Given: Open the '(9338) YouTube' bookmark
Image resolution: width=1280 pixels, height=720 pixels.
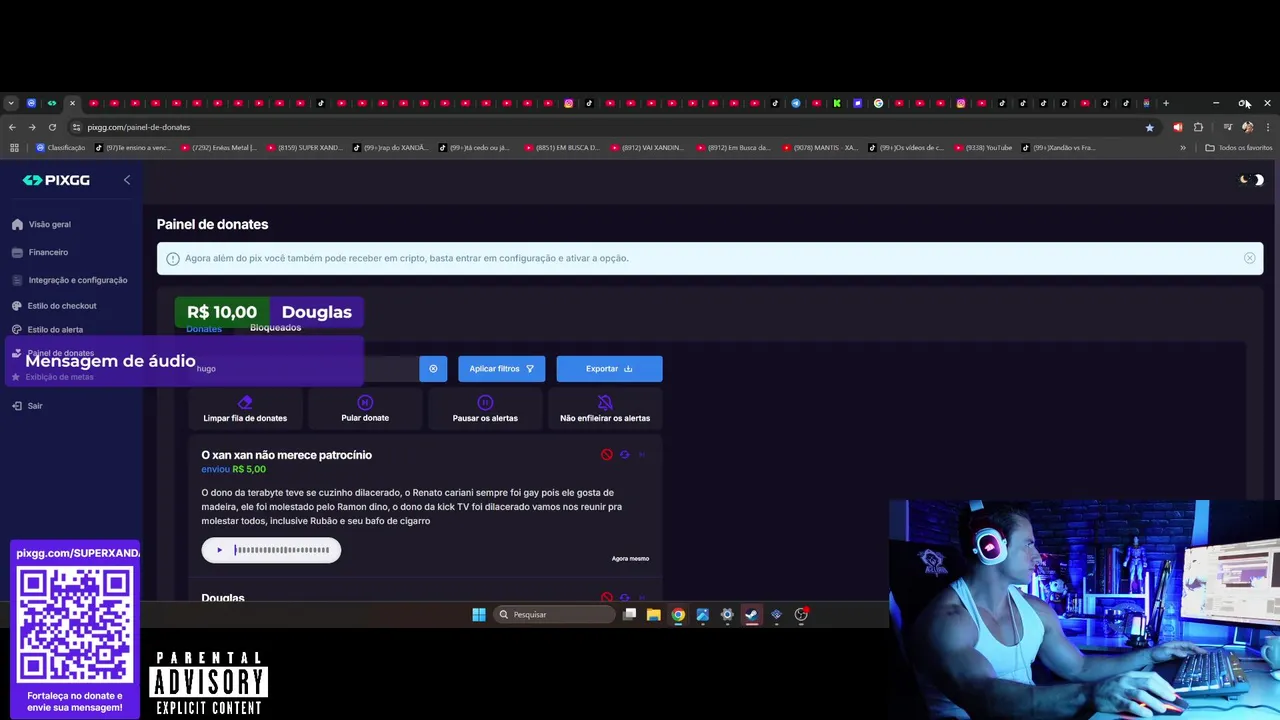Looking at the screenshot, I should point(983,148).
